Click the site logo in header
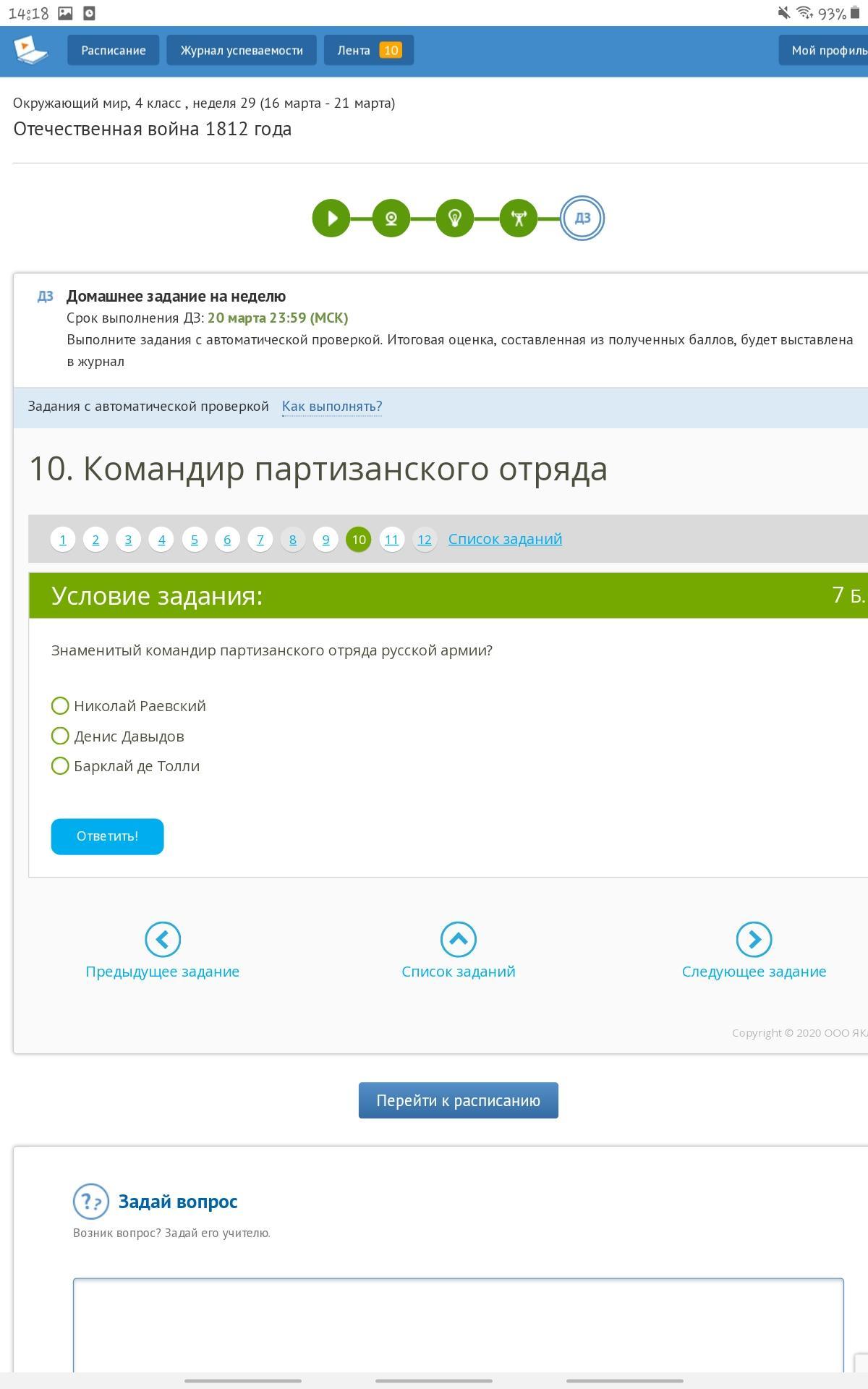 (x=30, y=49)
